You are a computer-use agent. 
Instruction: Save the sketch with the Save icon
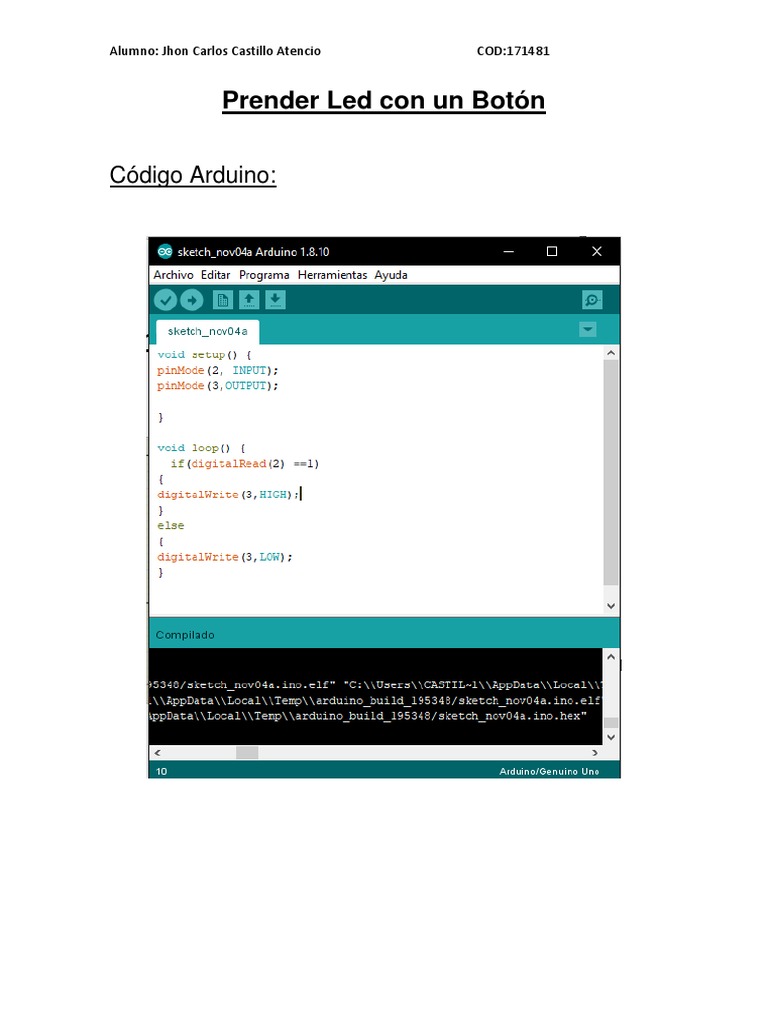point(275,300)
